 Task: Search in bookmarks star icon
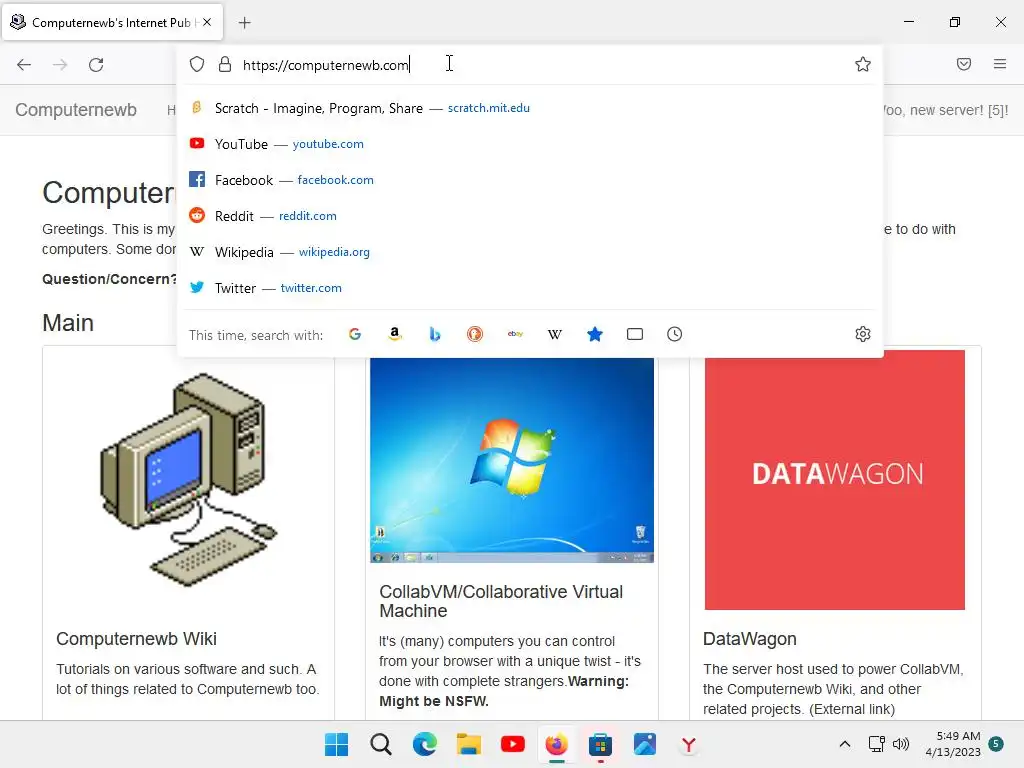pos(595,334)
